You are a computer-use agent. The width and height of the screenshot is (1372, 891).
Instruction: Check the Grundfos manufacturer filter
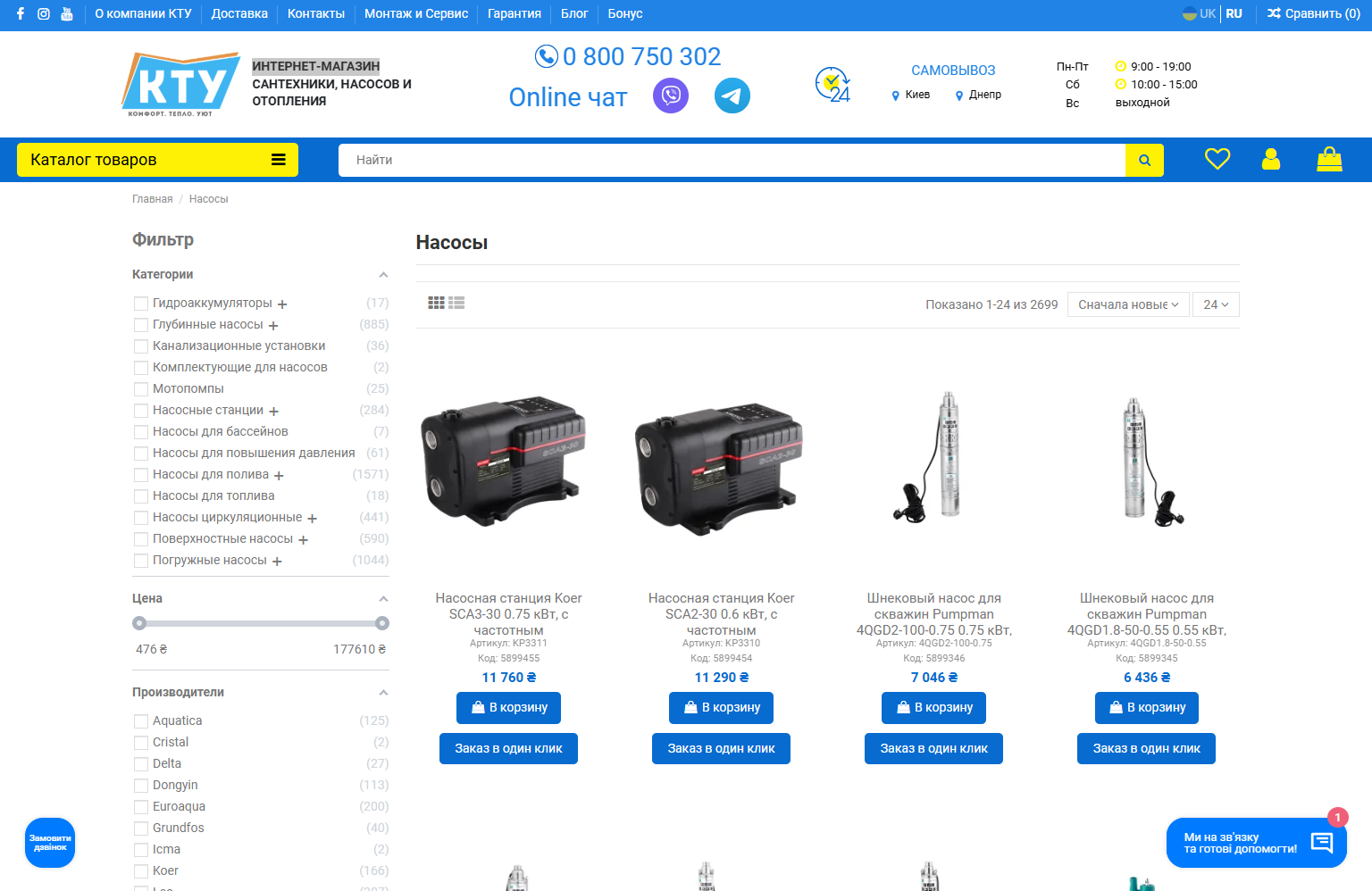pos(140,829)
